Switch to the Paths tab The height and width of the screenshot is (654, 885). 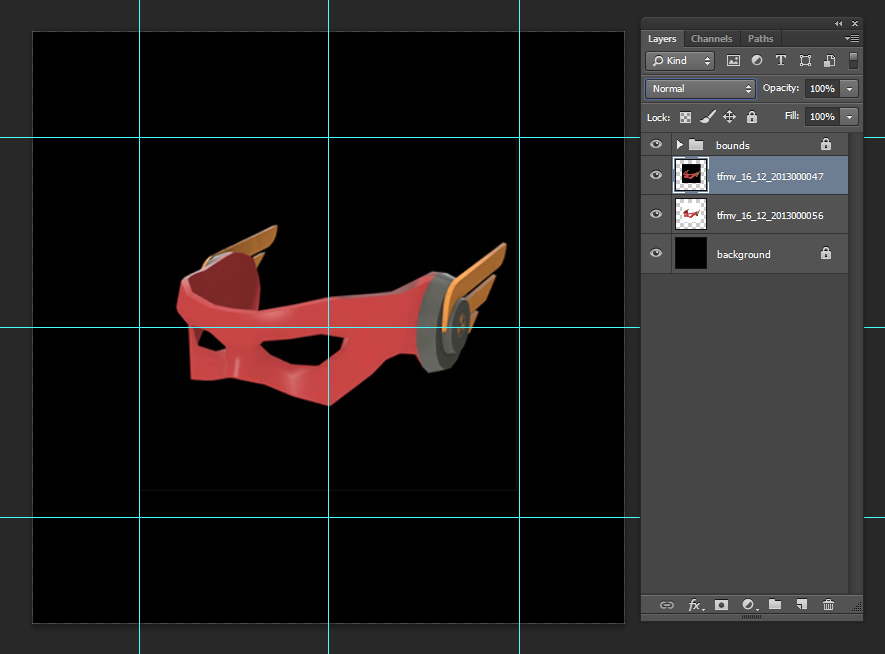click(760, 38)
